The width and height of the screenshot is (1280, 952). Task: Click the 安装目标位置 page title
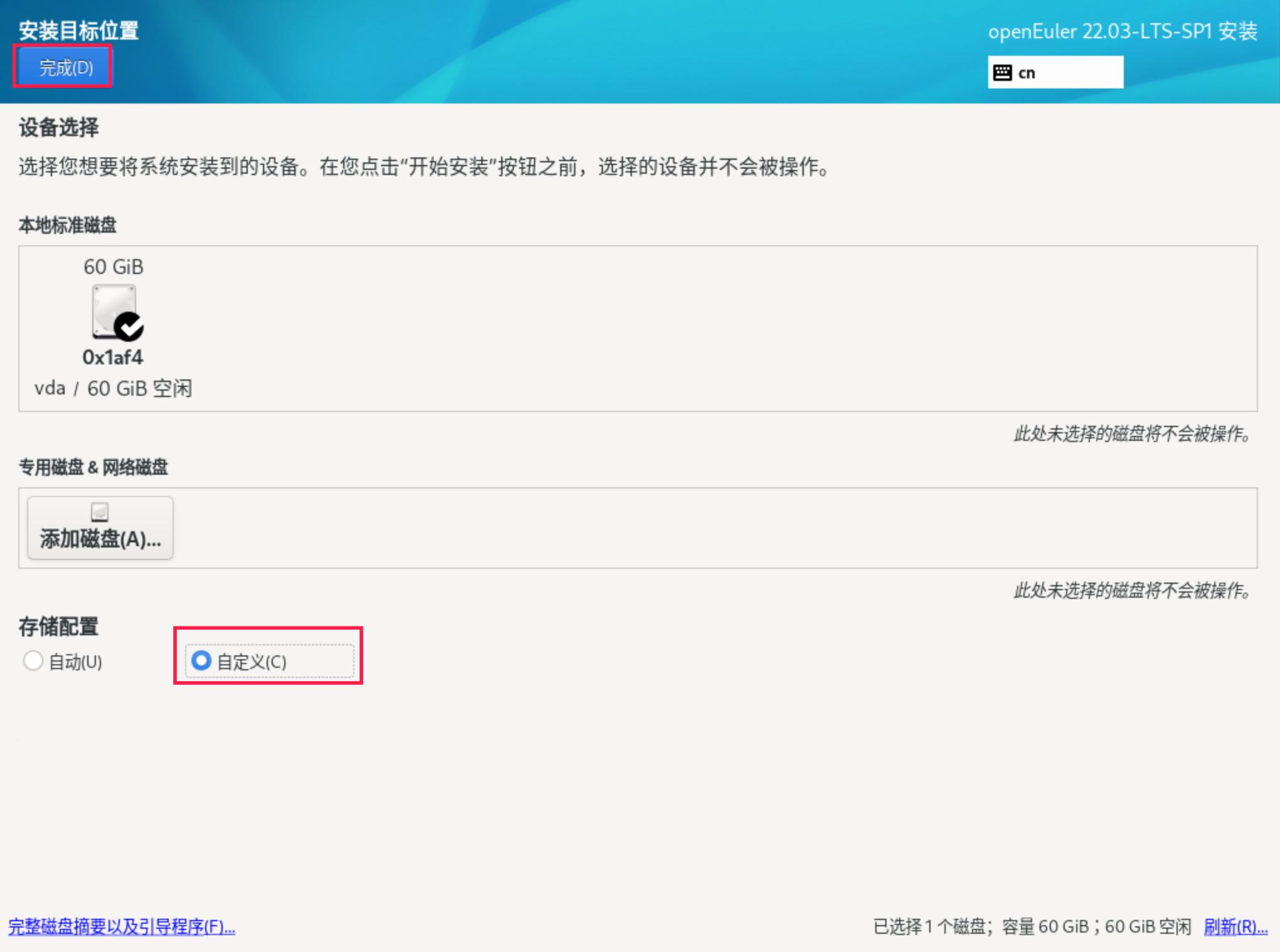(78, 30)
